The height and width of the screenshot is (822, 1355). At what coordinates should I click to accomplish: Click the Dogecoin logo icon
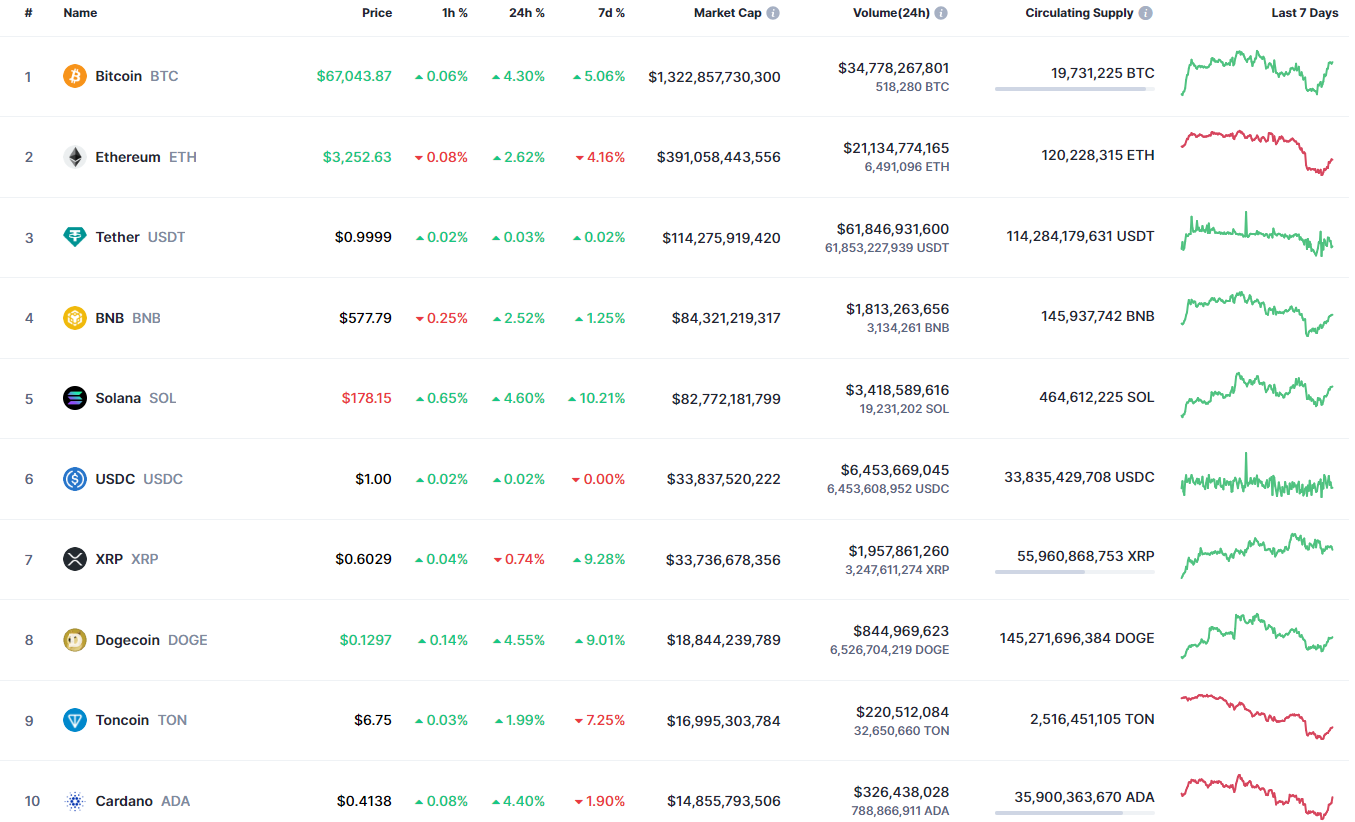click(x=75, y=640)
